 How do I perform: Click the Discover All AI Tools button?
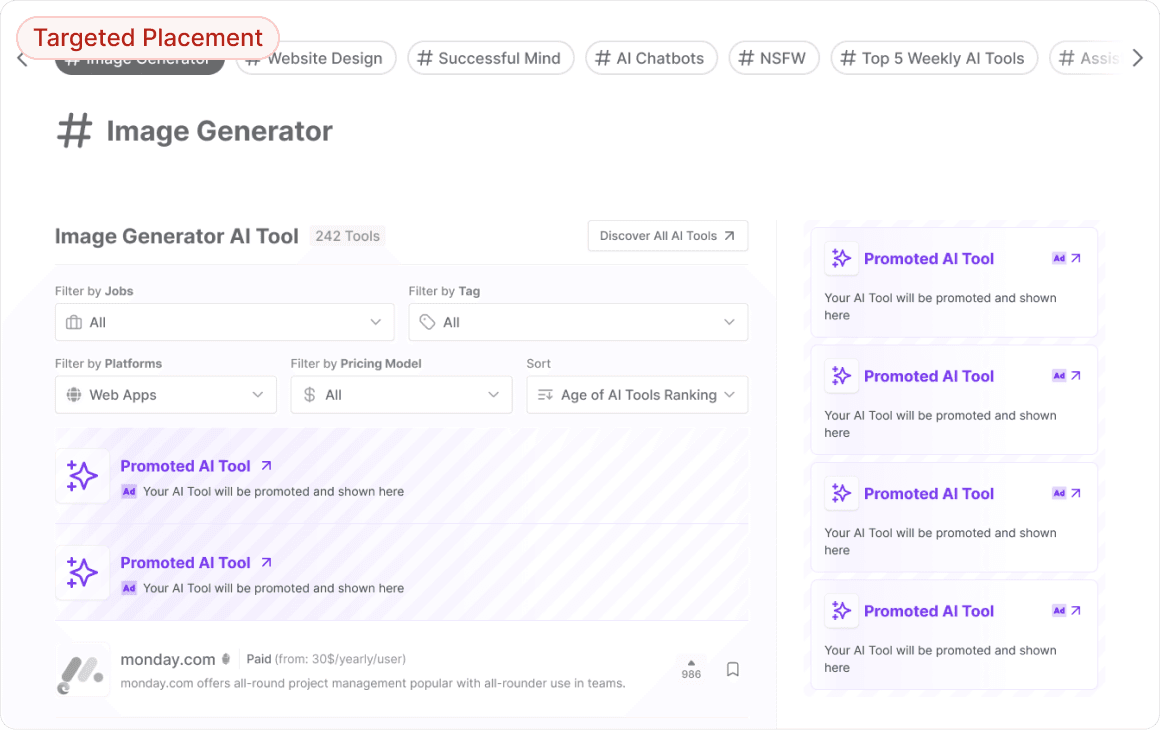(x=667, y=236)
